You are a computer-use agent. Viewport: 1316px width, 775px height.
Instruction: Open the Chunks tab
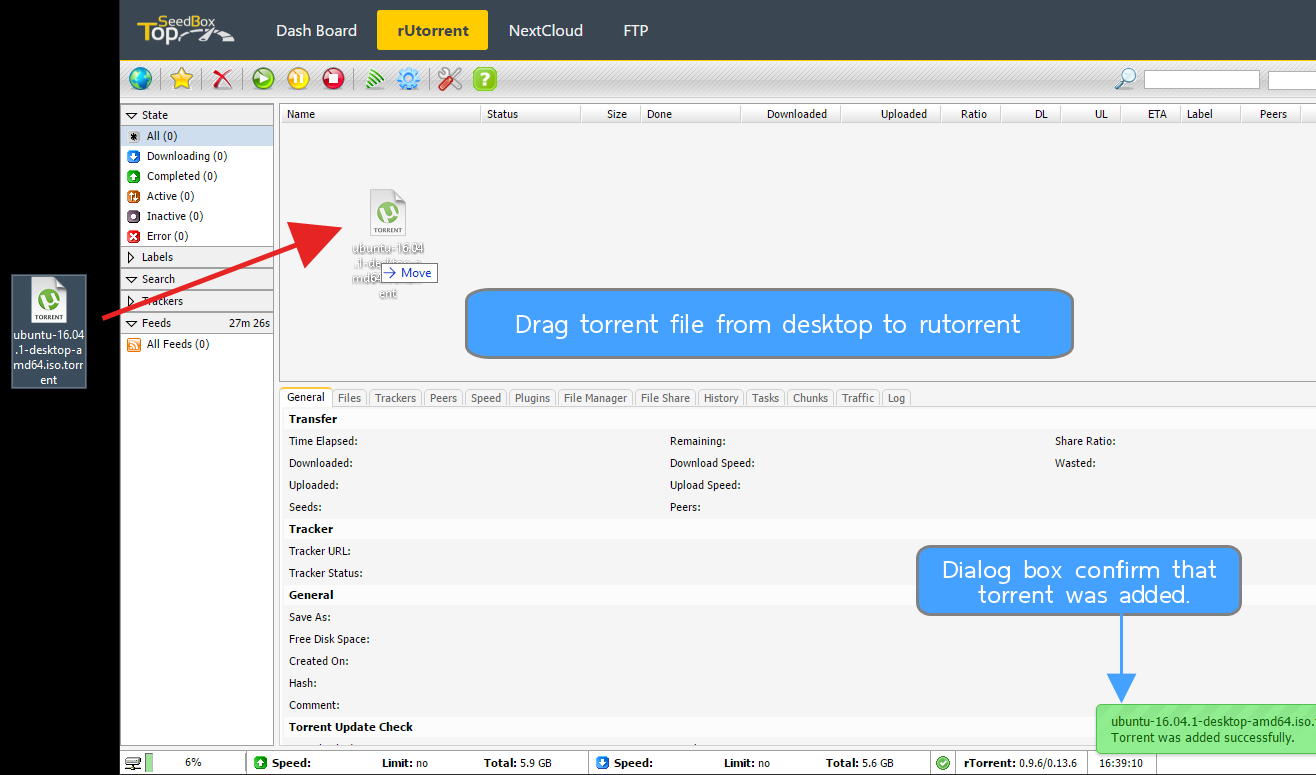coord(810,398)
